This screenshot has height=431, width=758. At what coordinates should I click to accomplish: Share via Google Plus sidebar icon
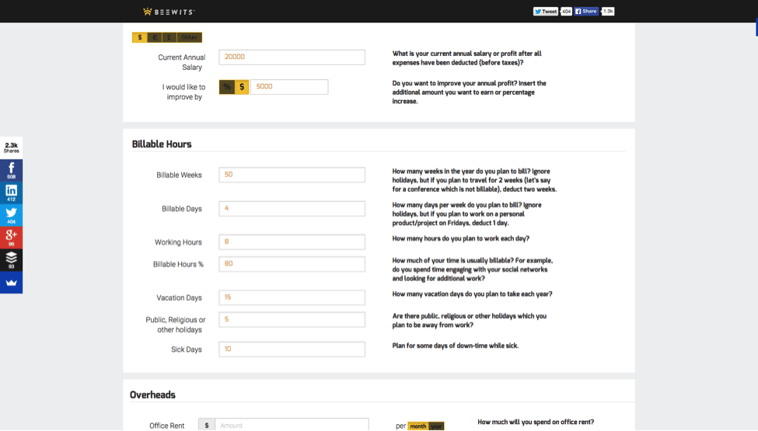pos(11,237)
